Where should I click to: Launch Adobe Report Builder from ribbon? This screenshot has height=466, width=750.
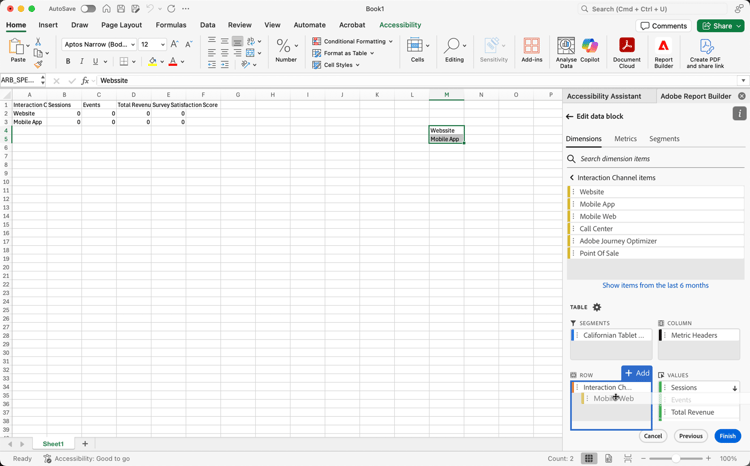tap(663, 53)
